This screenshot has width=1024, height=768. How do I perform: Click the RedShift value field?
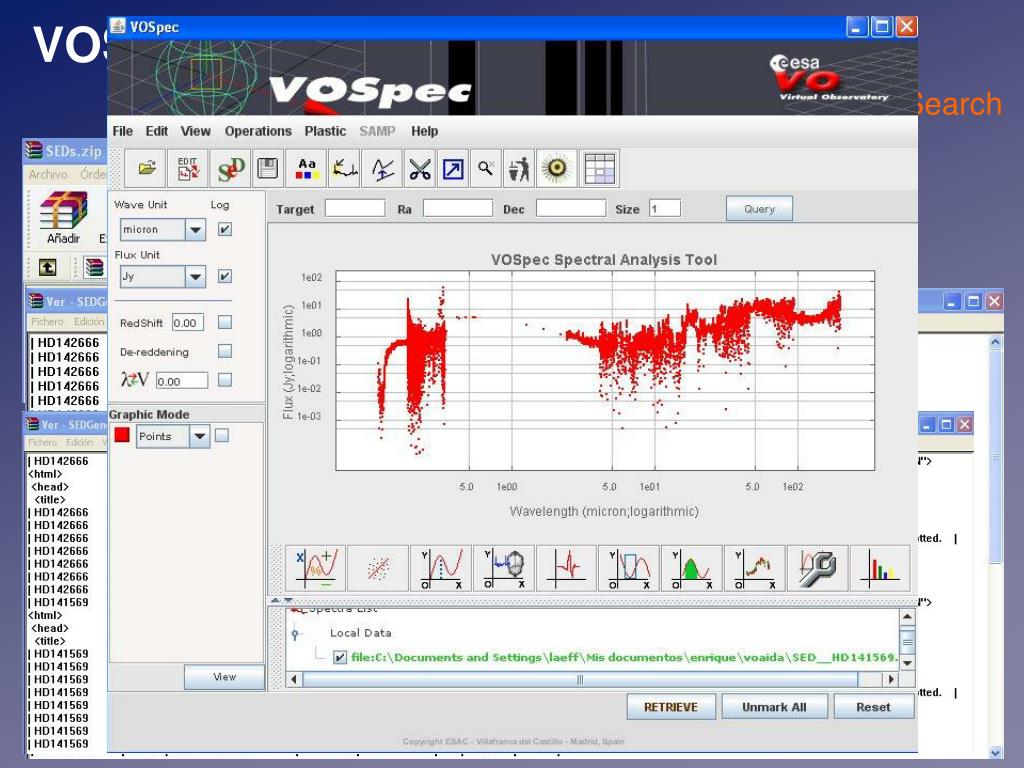pos(188,322)
